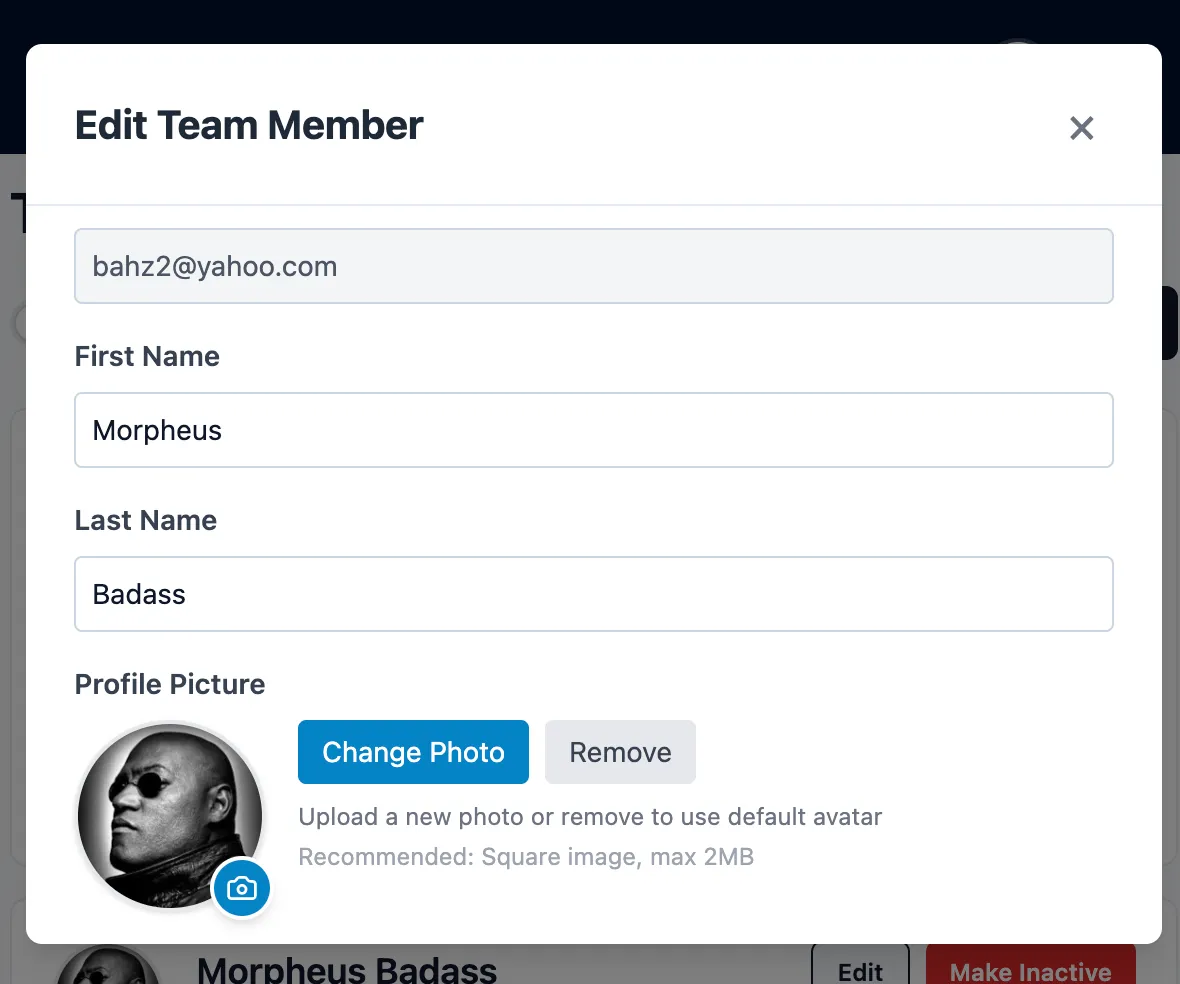Viewport: 1180px width, 984px height.
Task: Remove the current profile picture
Action: tap(620, 752)
